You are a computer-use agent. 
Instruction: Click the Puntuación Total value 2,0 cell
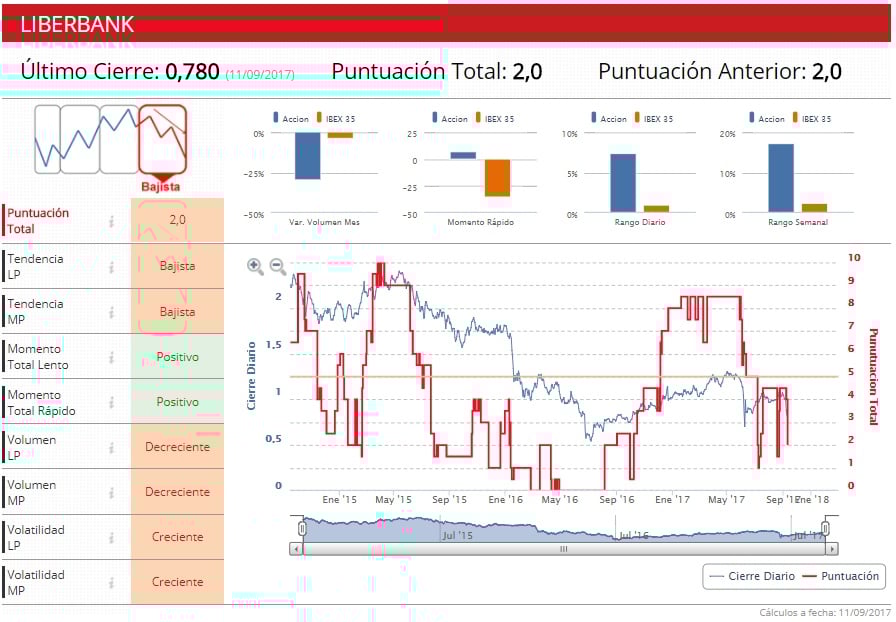(x=177, y=220)
